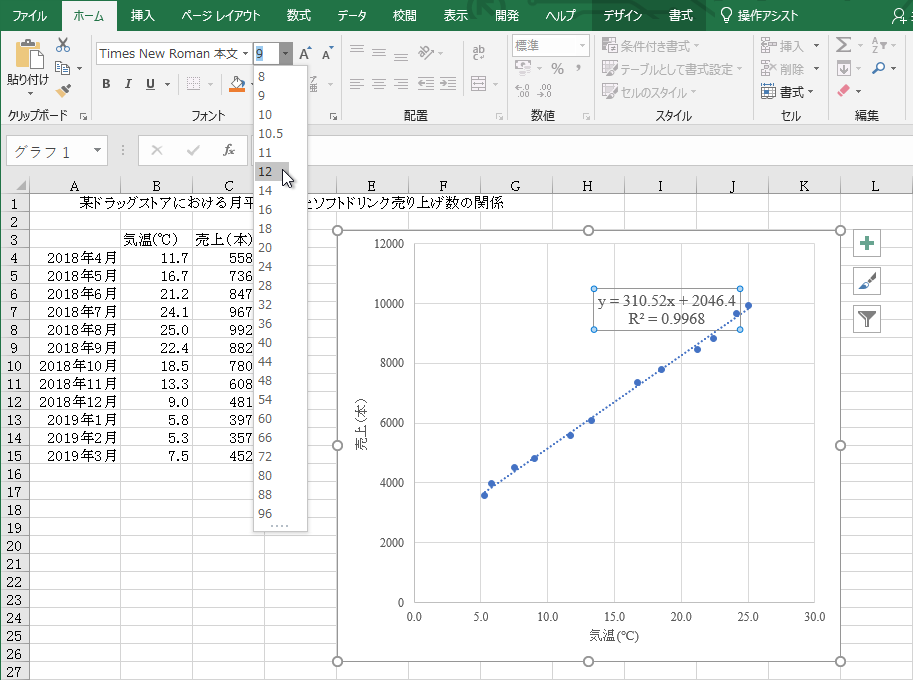
Task: Click the fill color paint bucket
Action: tap(237, 84)
